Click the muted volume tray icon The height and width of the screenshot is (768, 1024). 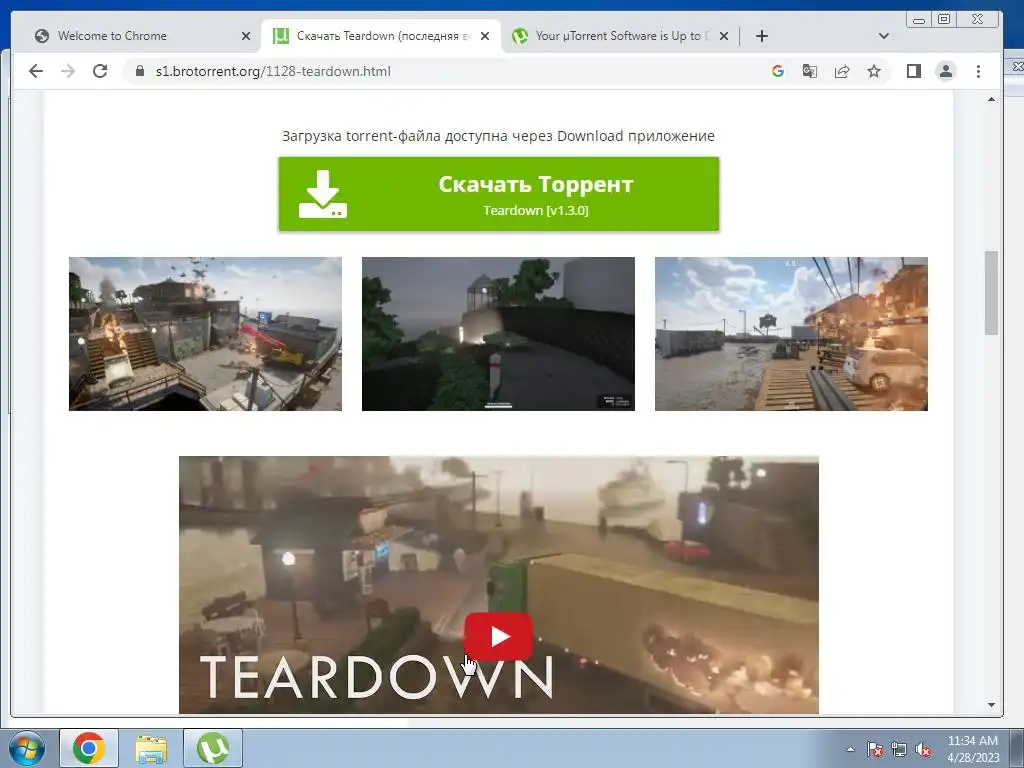[x=923, y=749]
